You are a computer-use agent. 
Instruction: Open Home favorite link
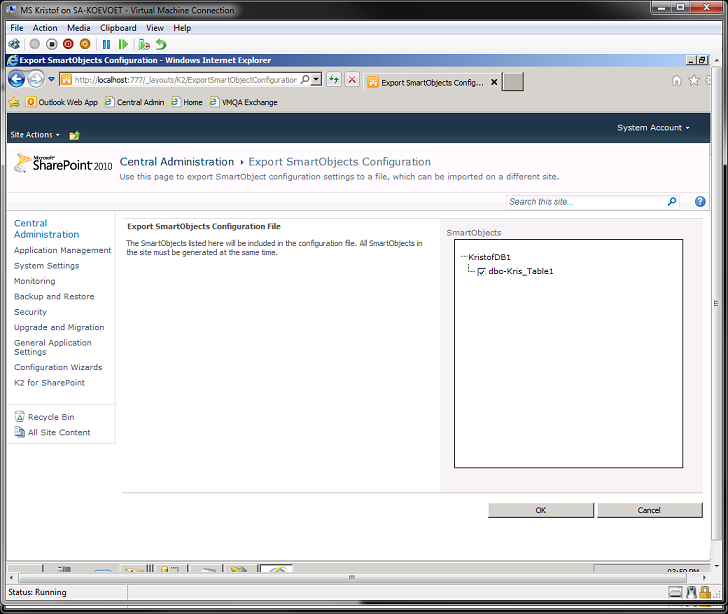187,102
